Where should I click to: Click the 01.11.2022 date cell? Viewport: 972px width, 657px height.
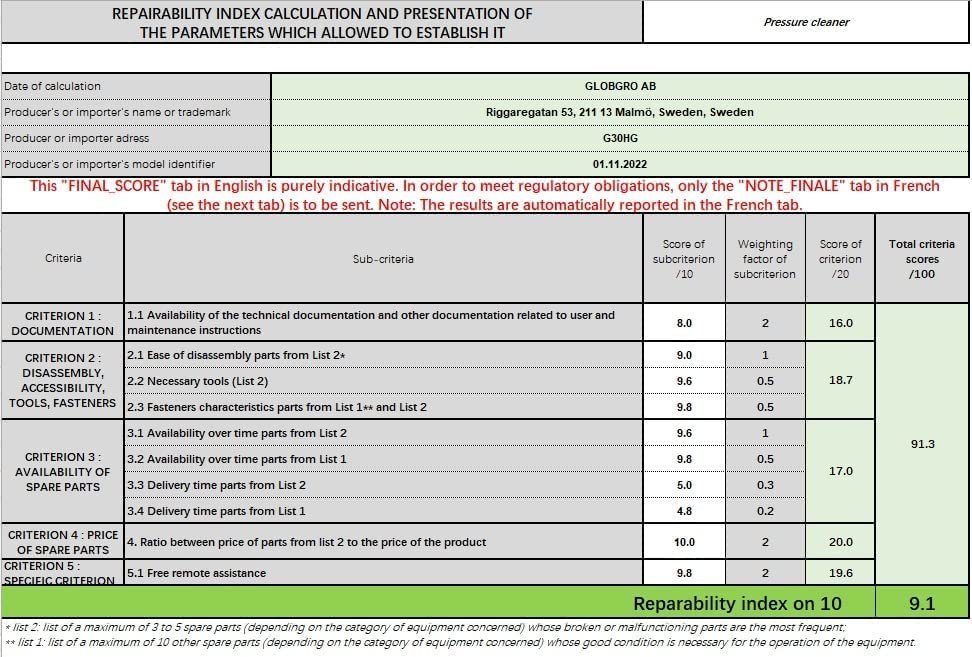(620, 164)
